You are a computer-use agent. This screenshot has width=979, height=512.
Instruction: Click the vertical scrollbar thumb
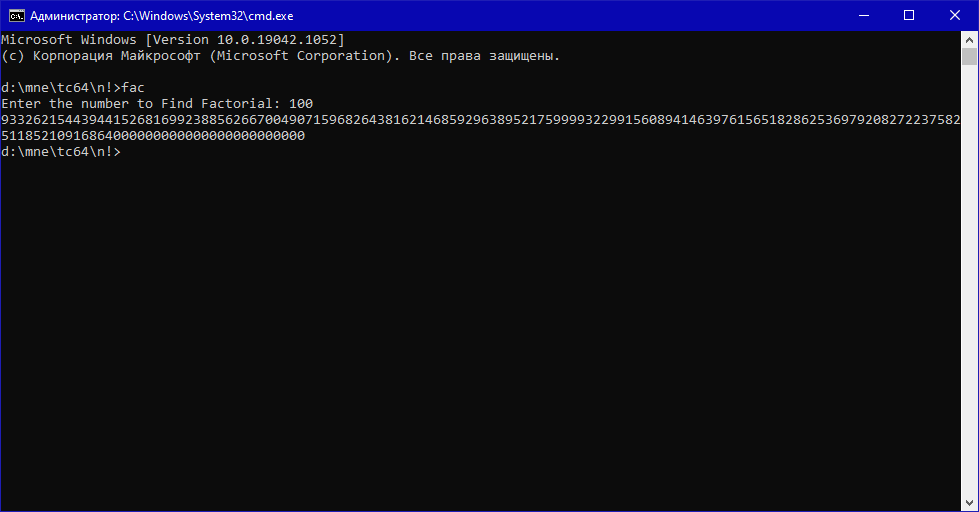tap(969, 56)
